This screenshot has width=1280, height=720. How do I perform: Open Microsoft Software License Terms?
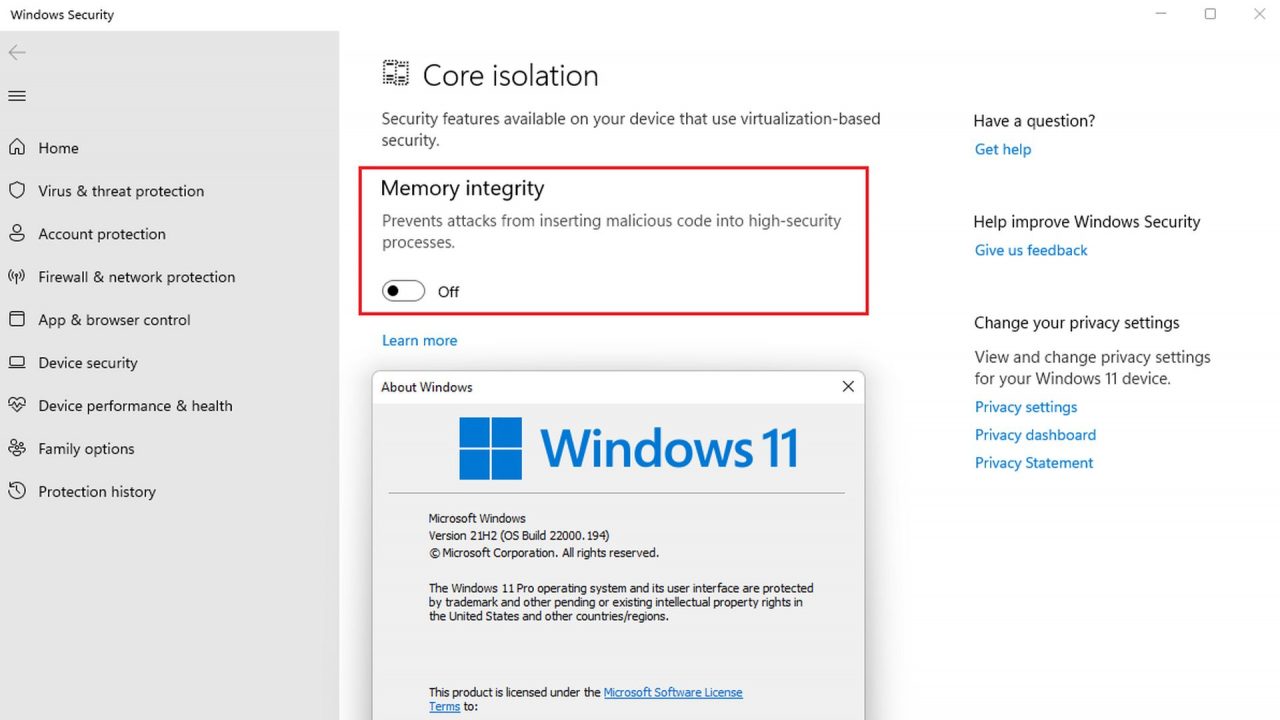point(673,691)
